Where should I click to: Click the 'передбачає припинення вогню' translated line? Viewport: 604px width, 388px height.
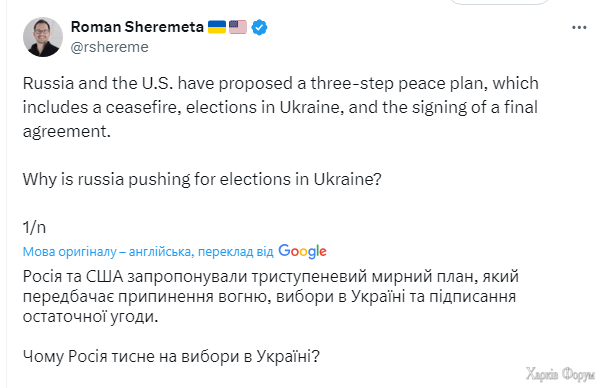tap(269, 297)
